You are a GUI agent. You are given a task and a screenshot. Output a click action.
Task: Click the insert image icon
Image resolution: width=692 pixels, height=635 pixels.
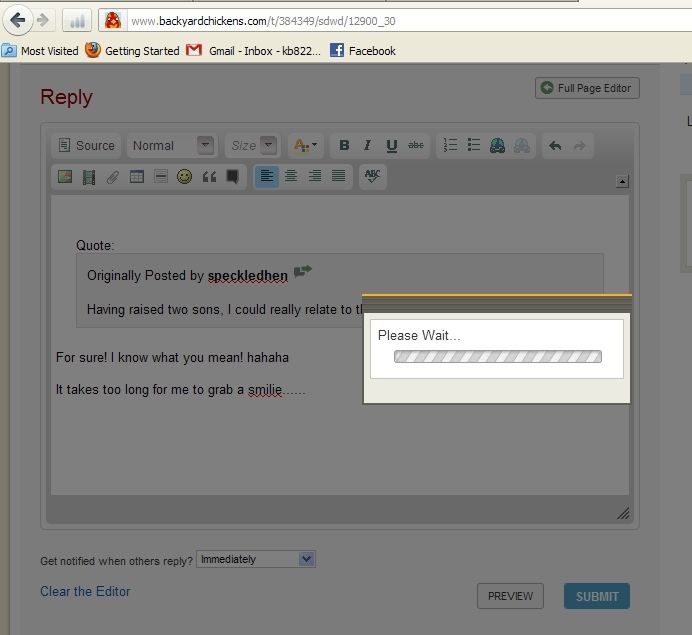(65, 177)
